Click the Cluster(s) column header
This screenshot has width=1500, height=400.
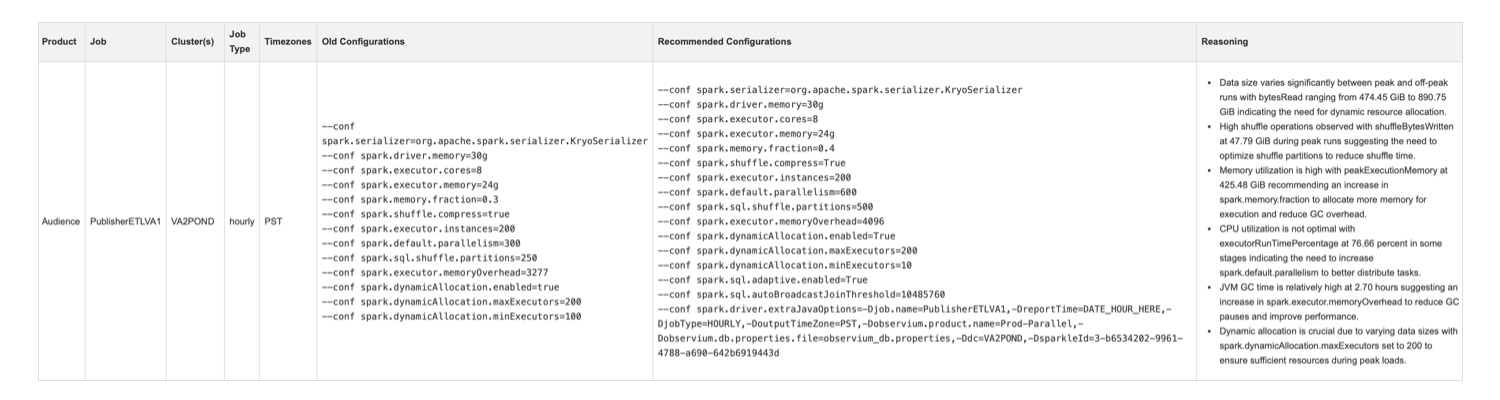point(192,42)
